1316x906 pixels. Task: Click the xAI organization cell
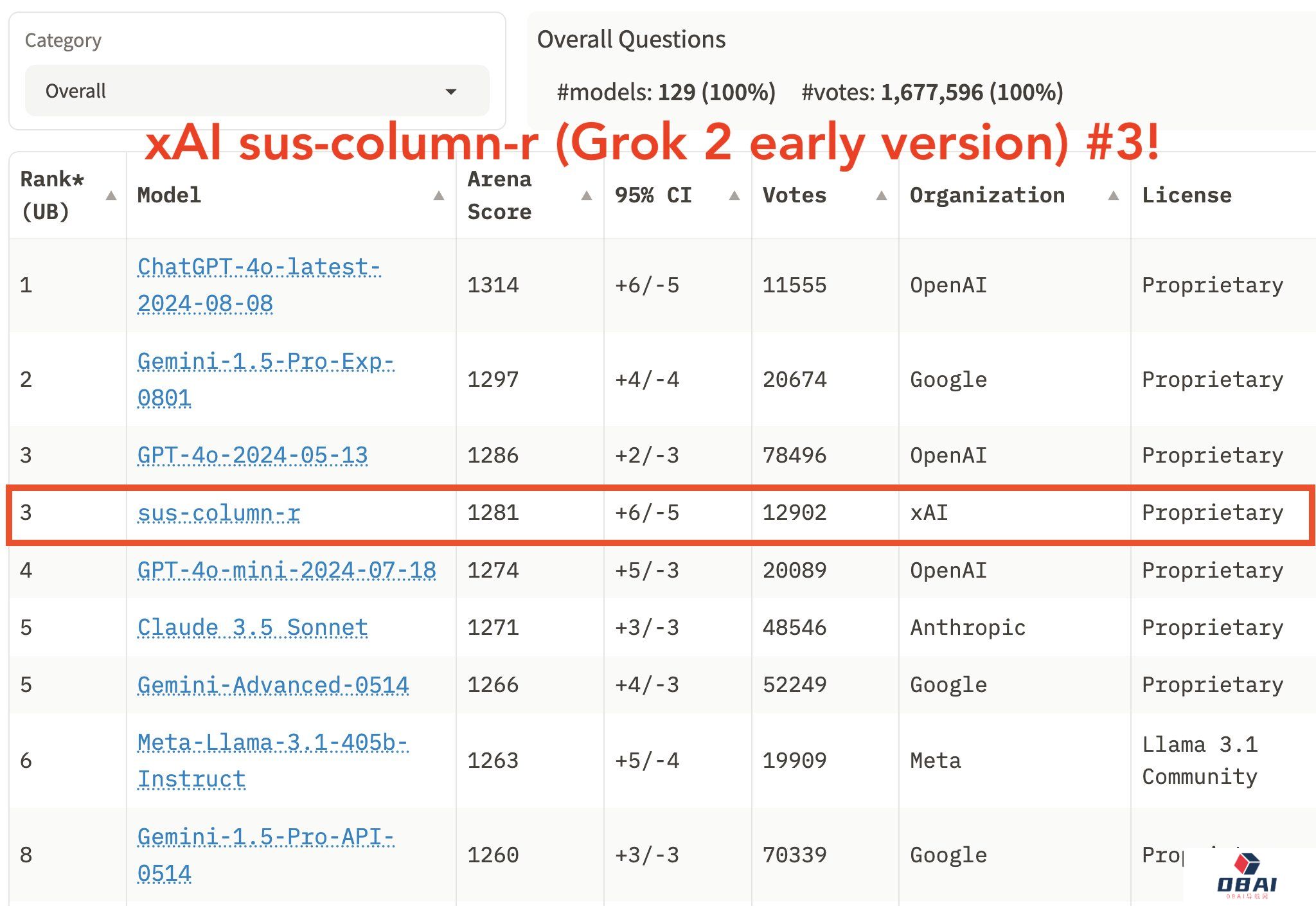[x=929, y=512]
